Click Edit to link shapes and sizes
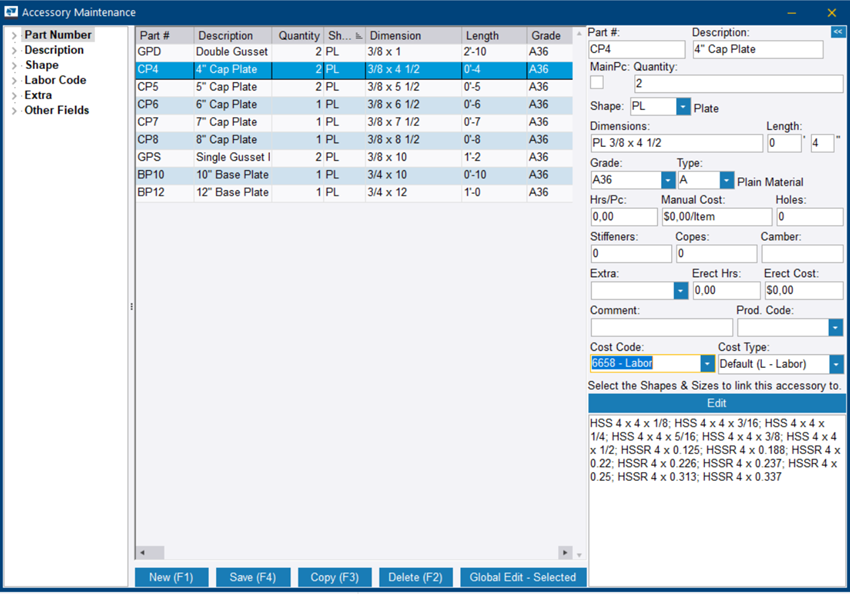The image size is (850, 594). (716, 403)
